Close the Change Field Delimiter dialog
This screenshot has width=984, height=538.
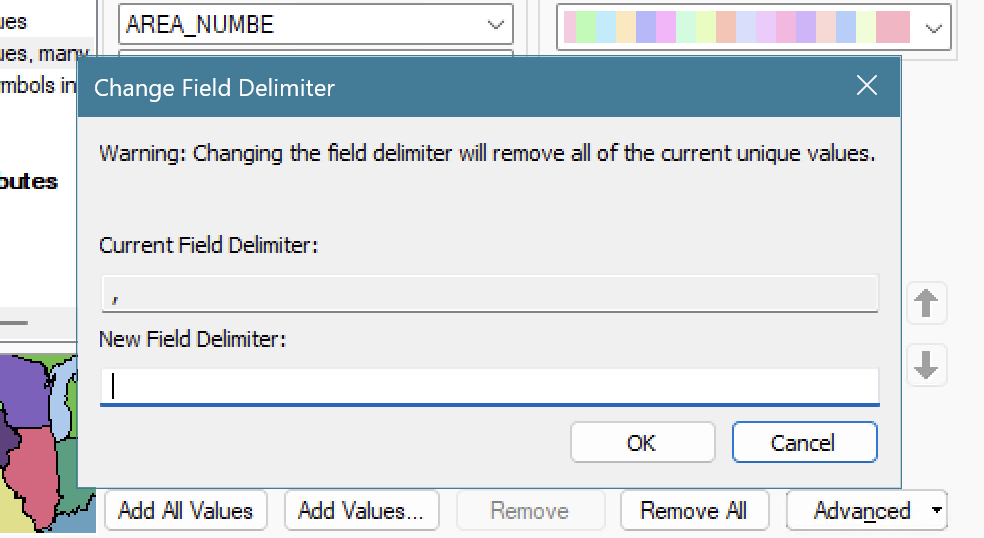click(867, 87)
